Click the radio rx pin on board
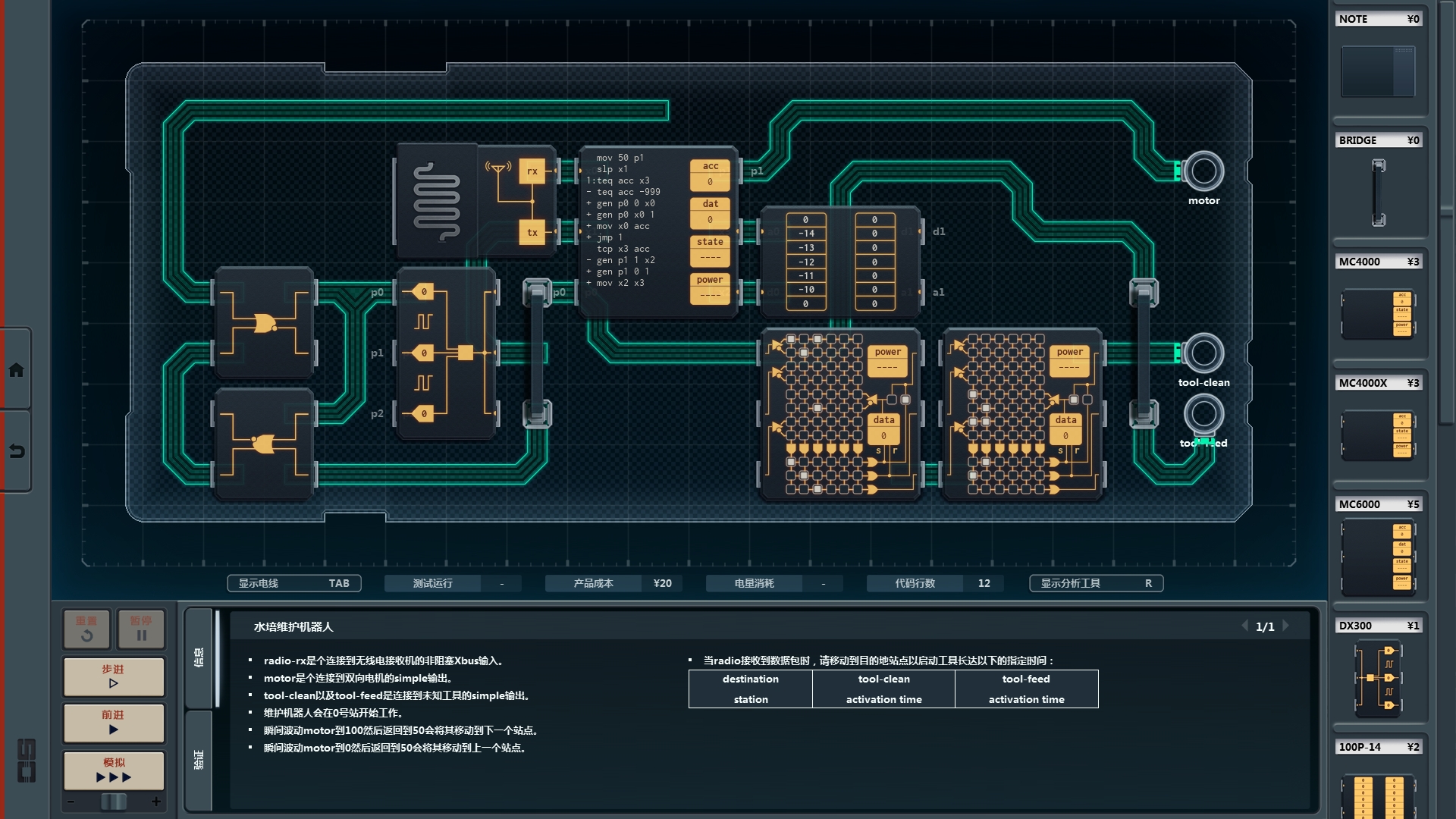This screenshot has height=819, width=1456. click(x=532, y=171)
